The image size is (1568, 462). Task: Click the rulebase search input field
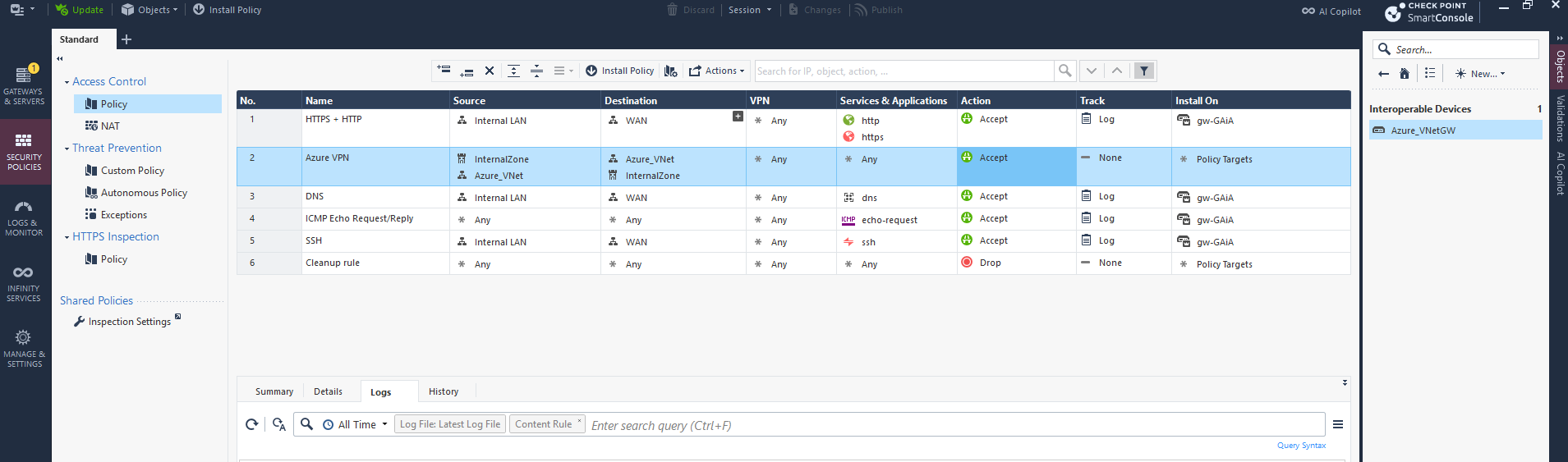click(x=904, y=71)
